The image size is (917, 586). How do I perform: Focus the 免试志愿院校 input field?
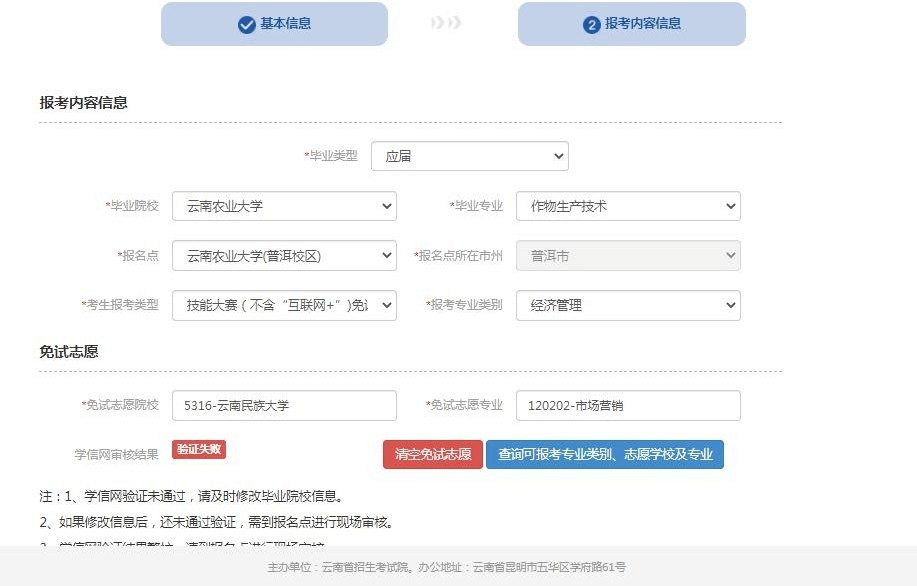click(x=284, y=405)
